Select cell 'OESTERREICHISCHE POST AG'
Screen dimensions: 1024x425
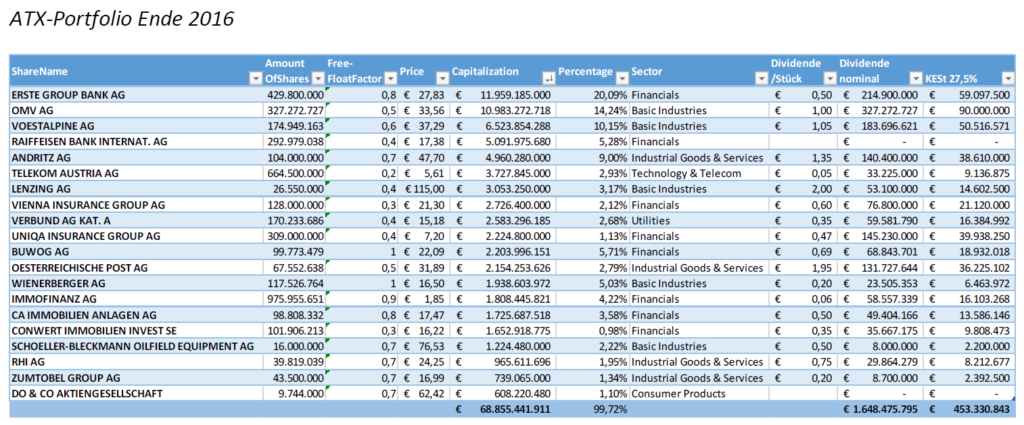[136, 268]
